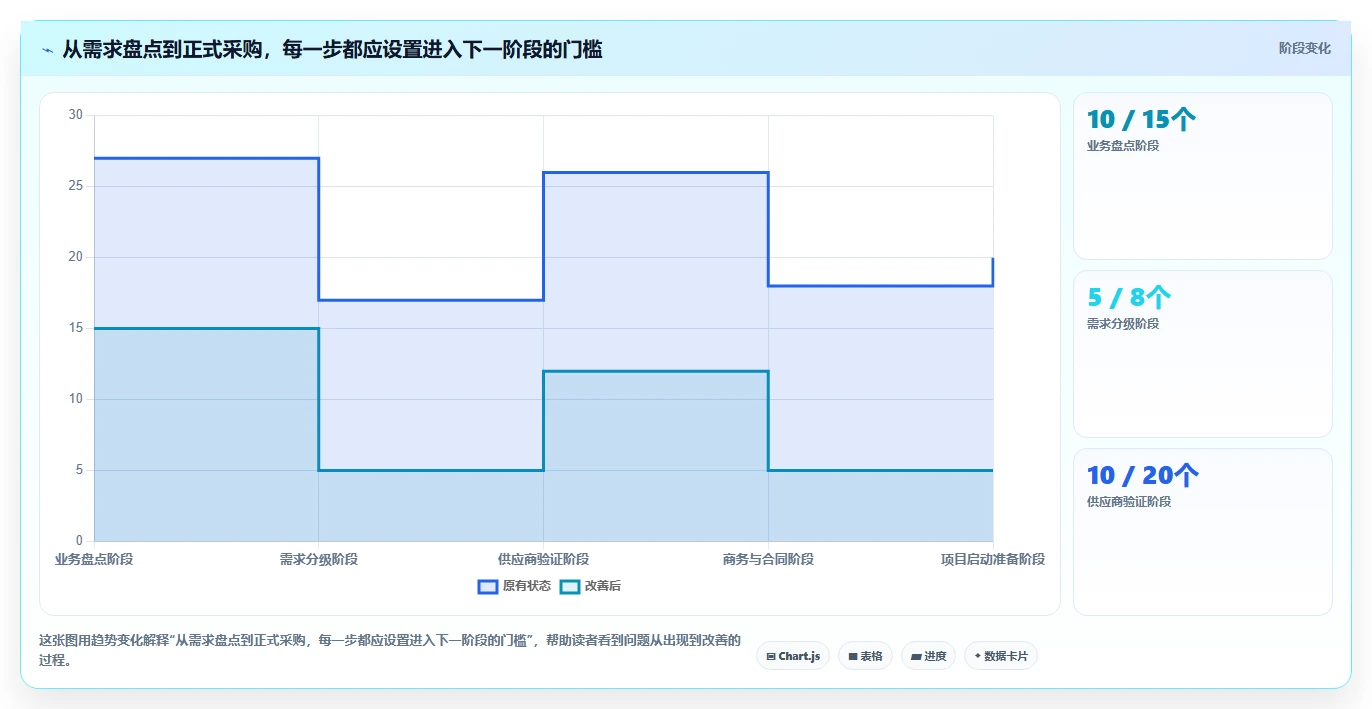Click the lightning icon beside the title

point(48,50)
